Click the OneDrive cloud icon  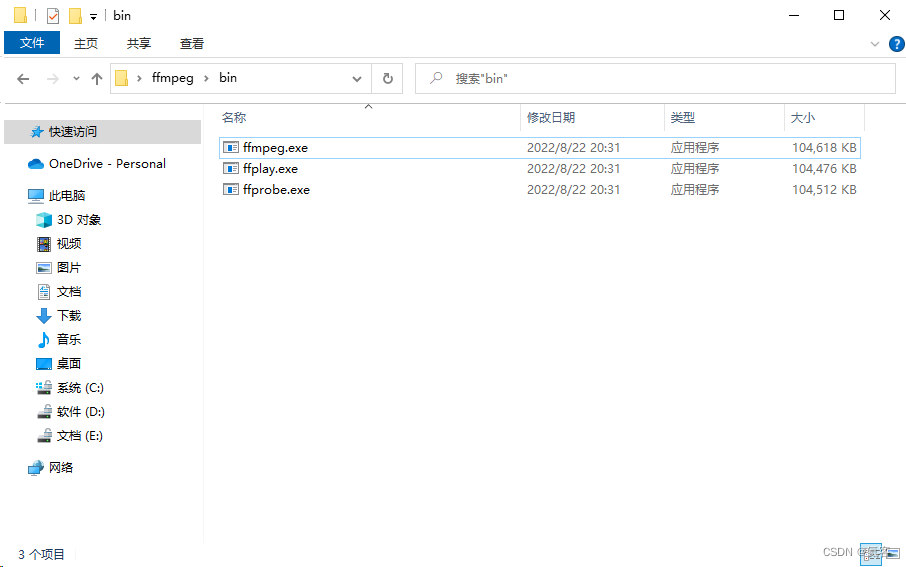point(36,164)
